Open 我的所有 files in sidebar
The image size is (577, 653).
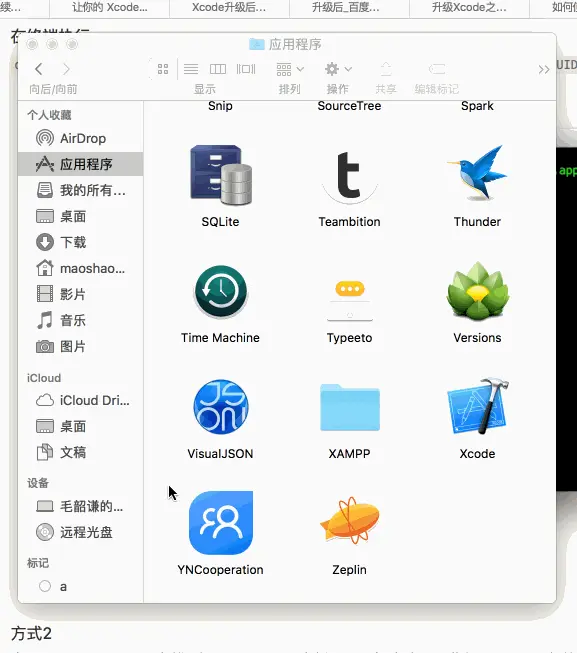[x=80, y=190]
